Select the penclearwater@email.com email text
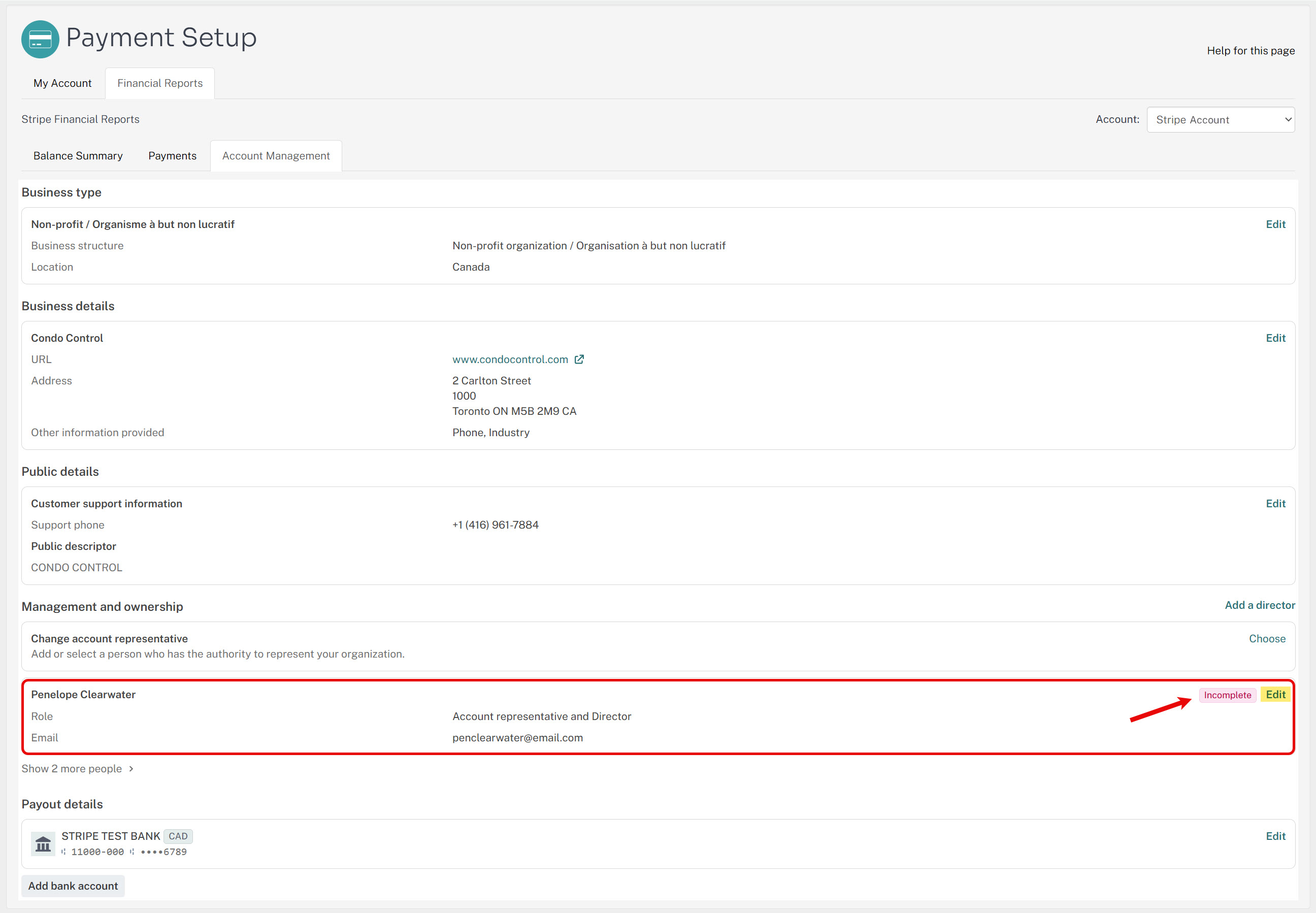 [517, 737]
